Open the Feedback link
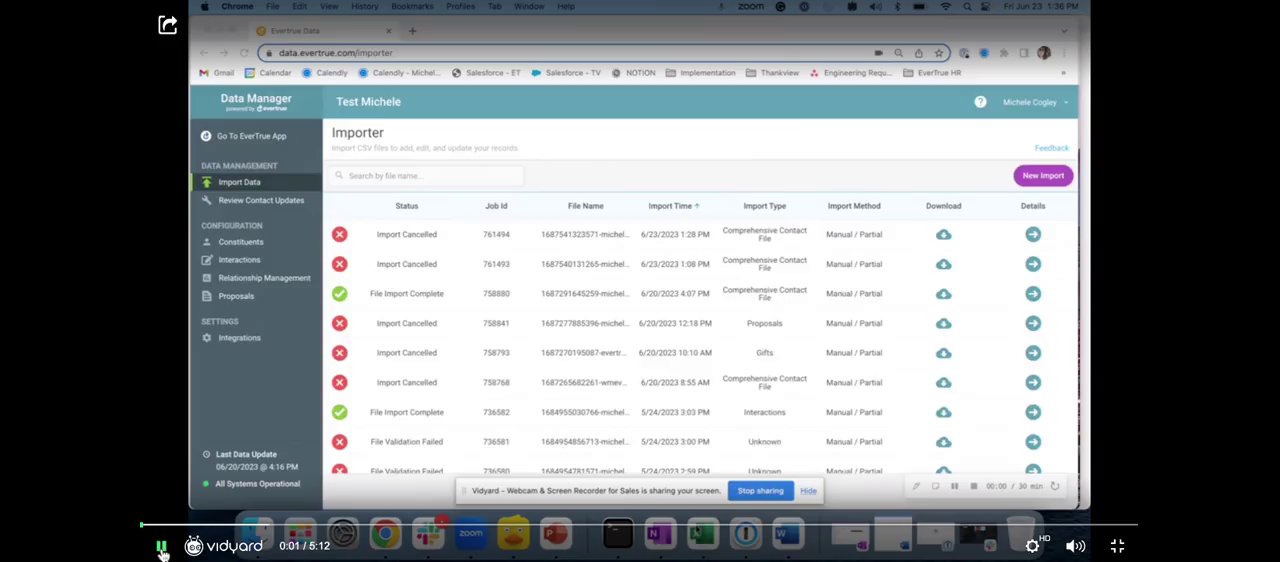 coord(1051,148)
